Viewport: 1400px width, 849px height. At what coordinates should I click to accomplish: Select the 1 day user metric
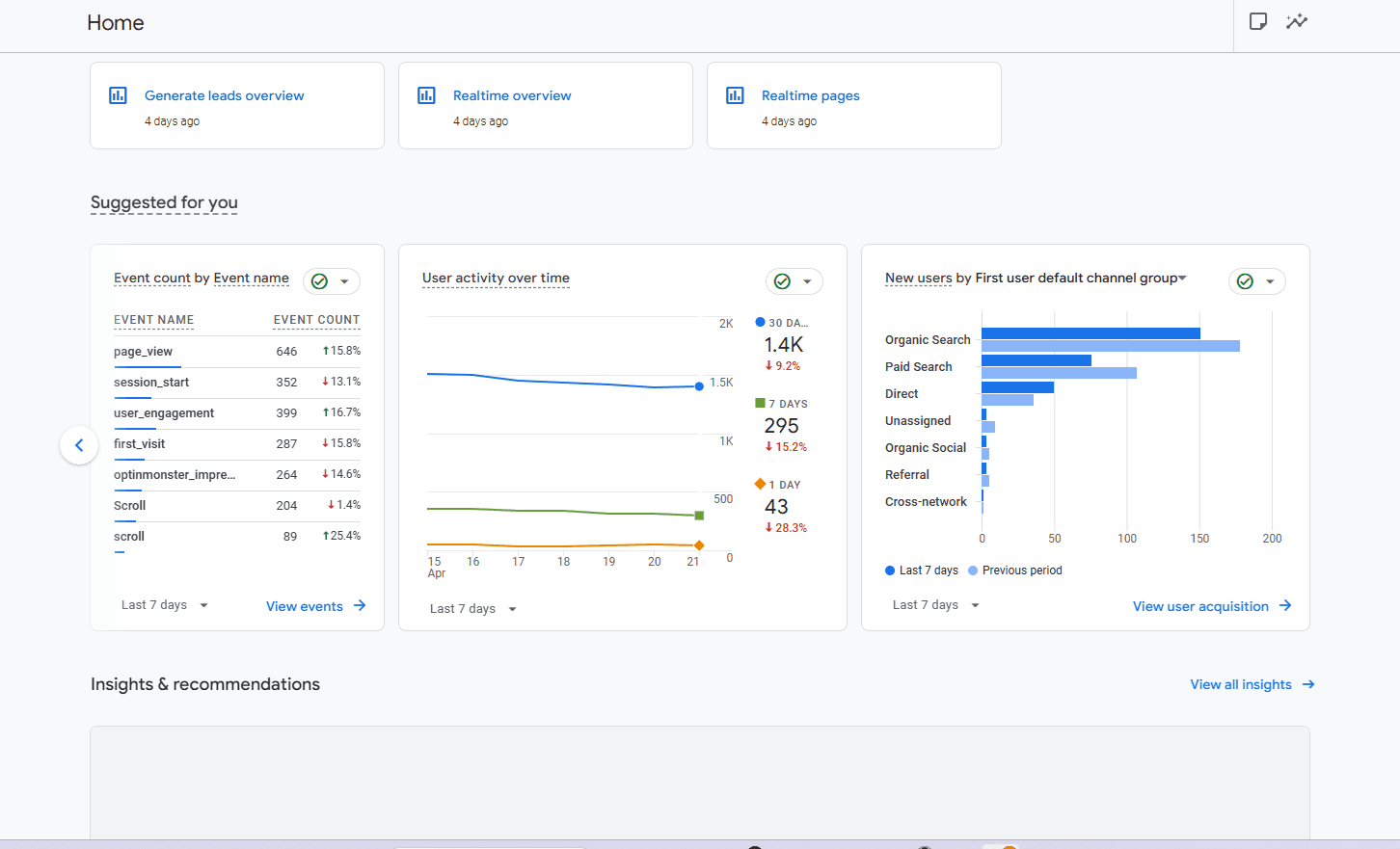(x=777, y=506)
